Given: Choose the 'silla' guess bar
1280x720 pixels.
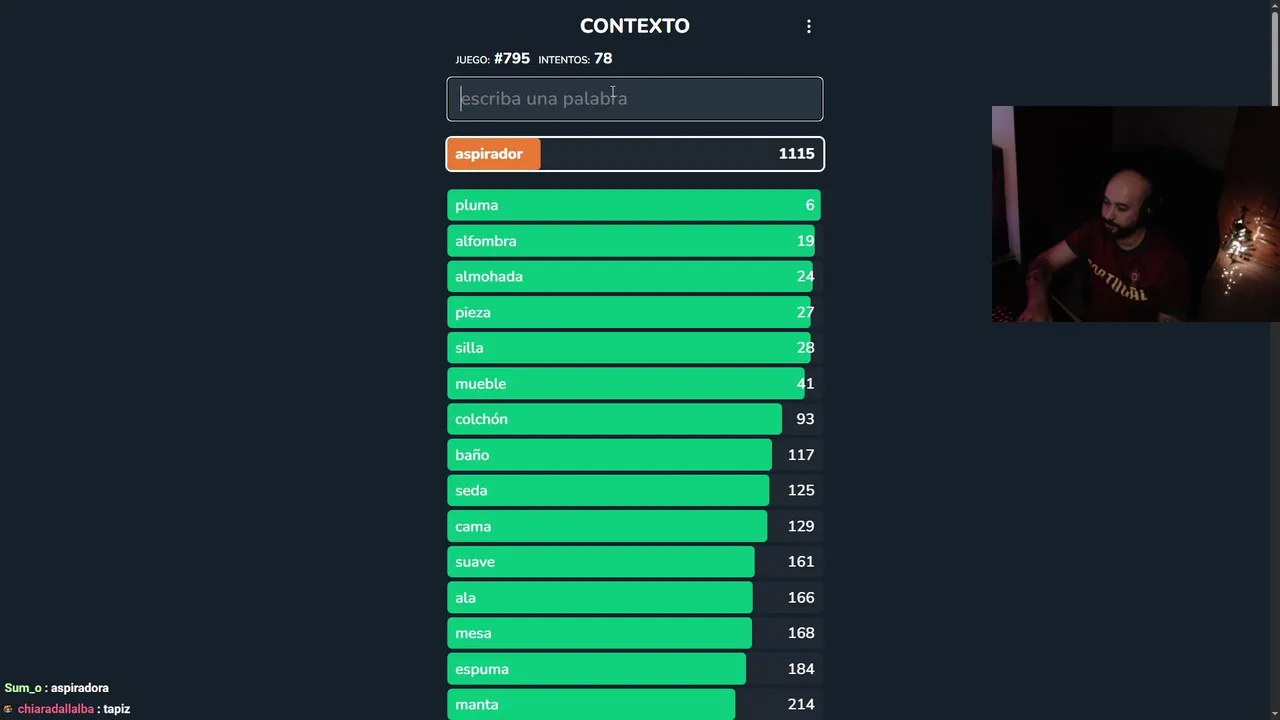Looking at the screenshot, I should point(634,348).
